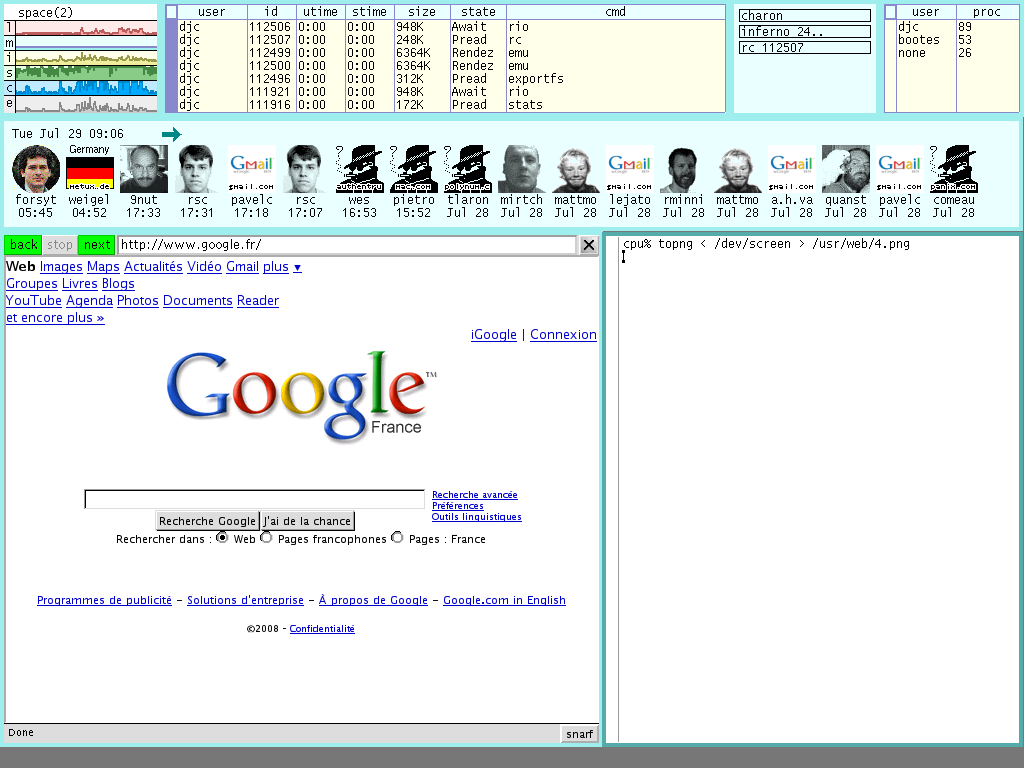Open Recherche avancée link
1024x768 pixels.
(475, 495)
